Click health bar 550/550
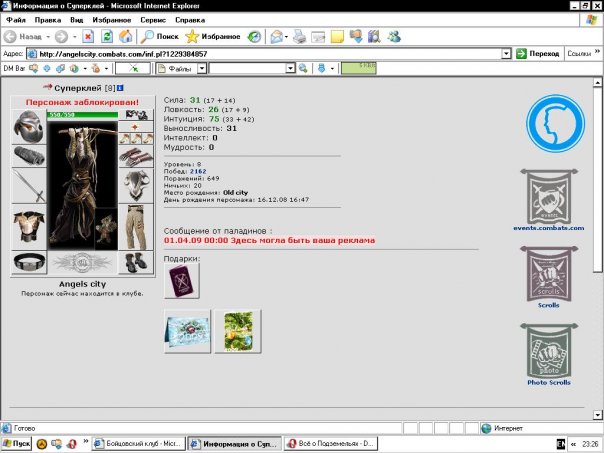 pos(82,114)
